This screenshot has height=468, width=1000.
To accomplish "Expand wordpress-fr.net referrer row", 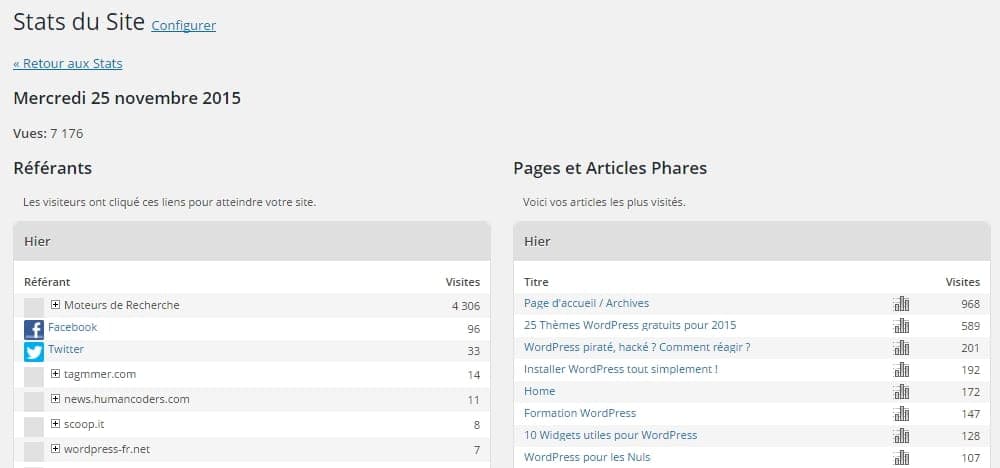I will [x=55, y=449].
